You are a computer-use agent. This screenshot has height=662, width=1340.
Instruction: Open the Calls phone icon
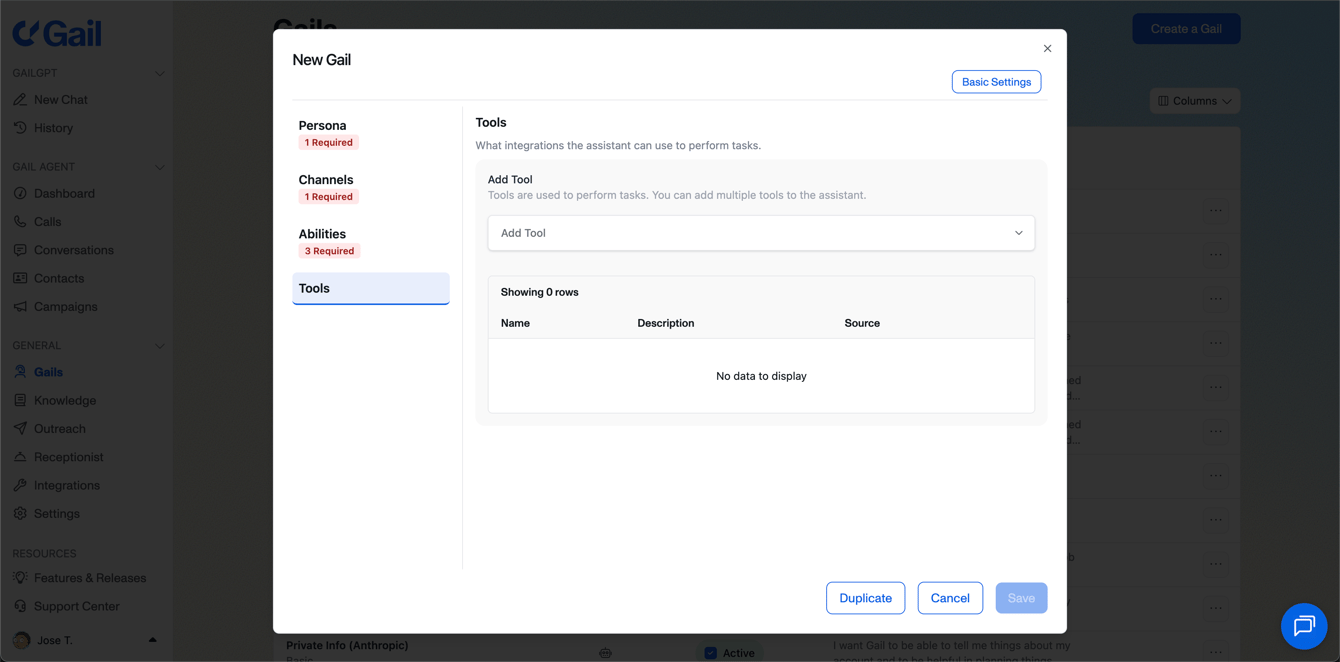[20, 221]
